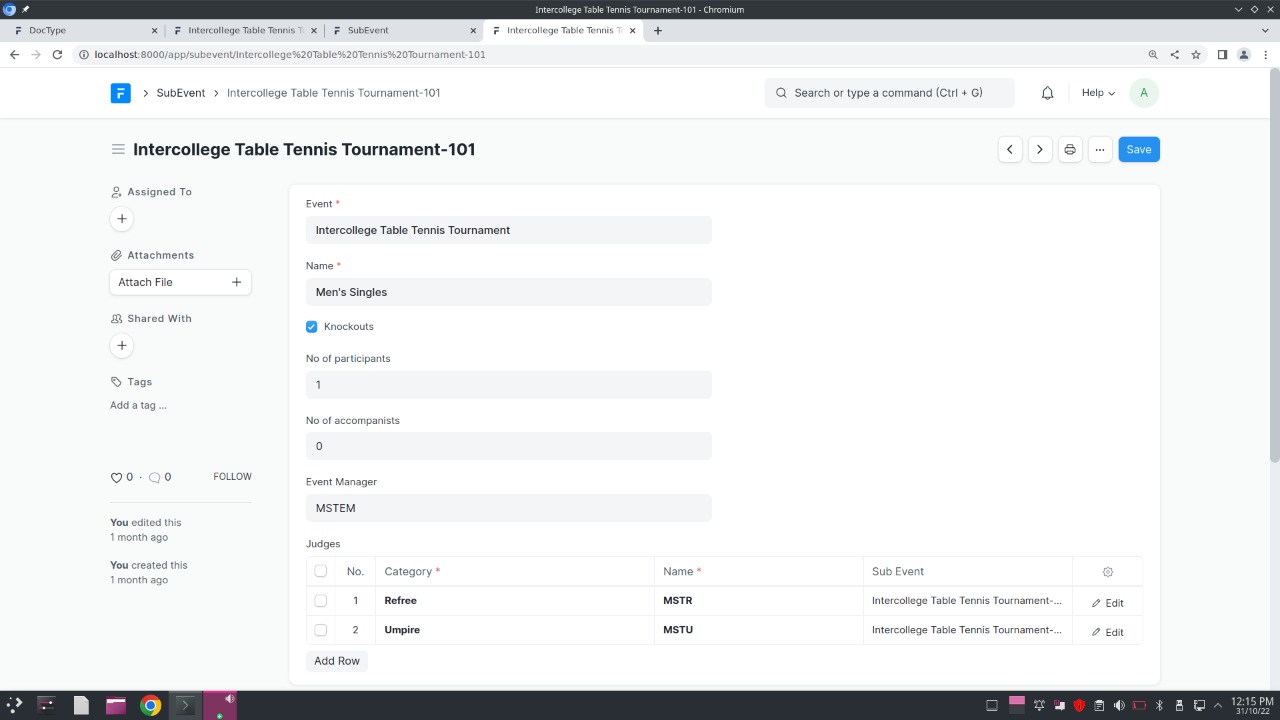Click the plus on Attach File
The height and width of the screenshot is (720, 1280).
click(x=236, y=282)
